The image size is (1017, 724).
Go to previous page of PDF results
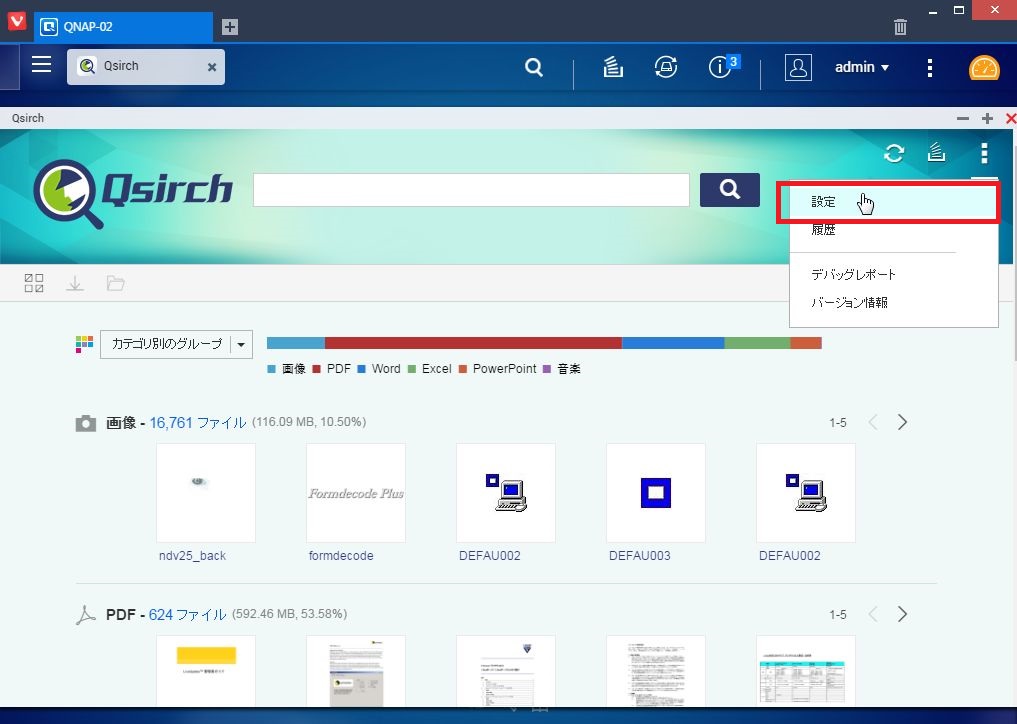click(x=873, y=614)
